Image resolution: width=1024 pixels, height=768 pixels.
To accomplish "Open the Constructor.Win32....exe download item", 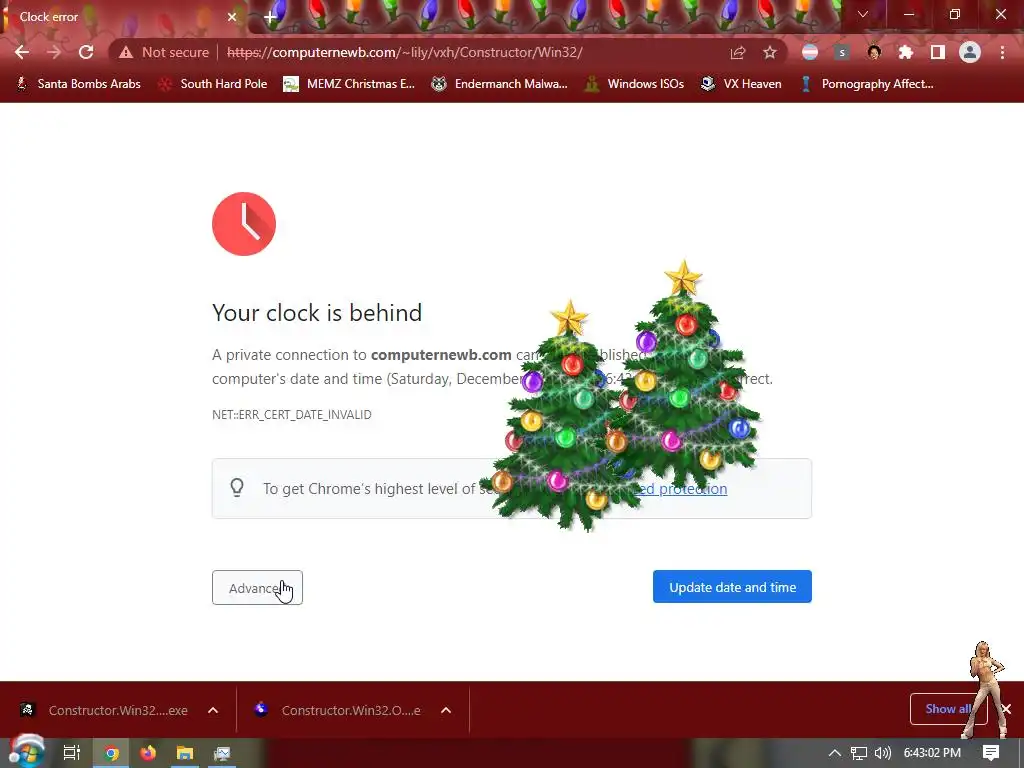I will [x=104, y=710].
